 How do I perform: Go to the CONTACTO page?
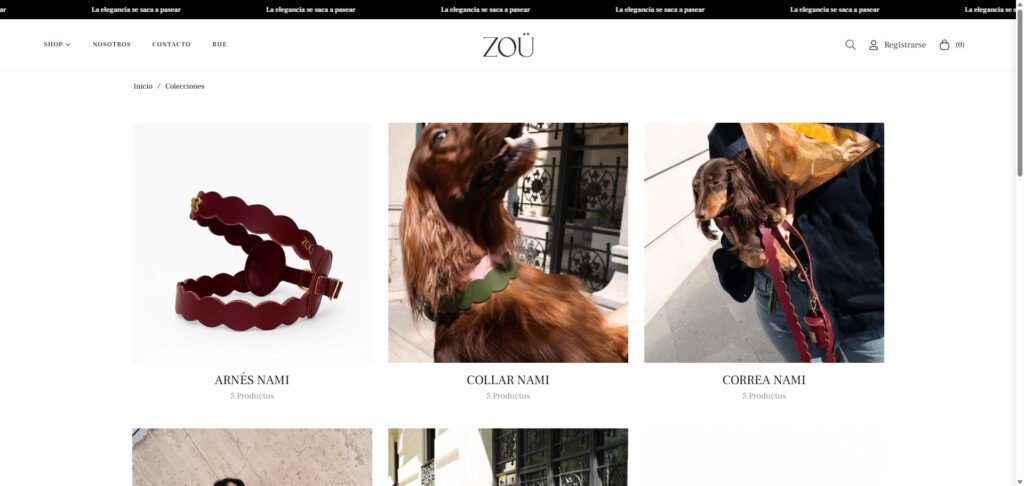click(x=171, y=44)
